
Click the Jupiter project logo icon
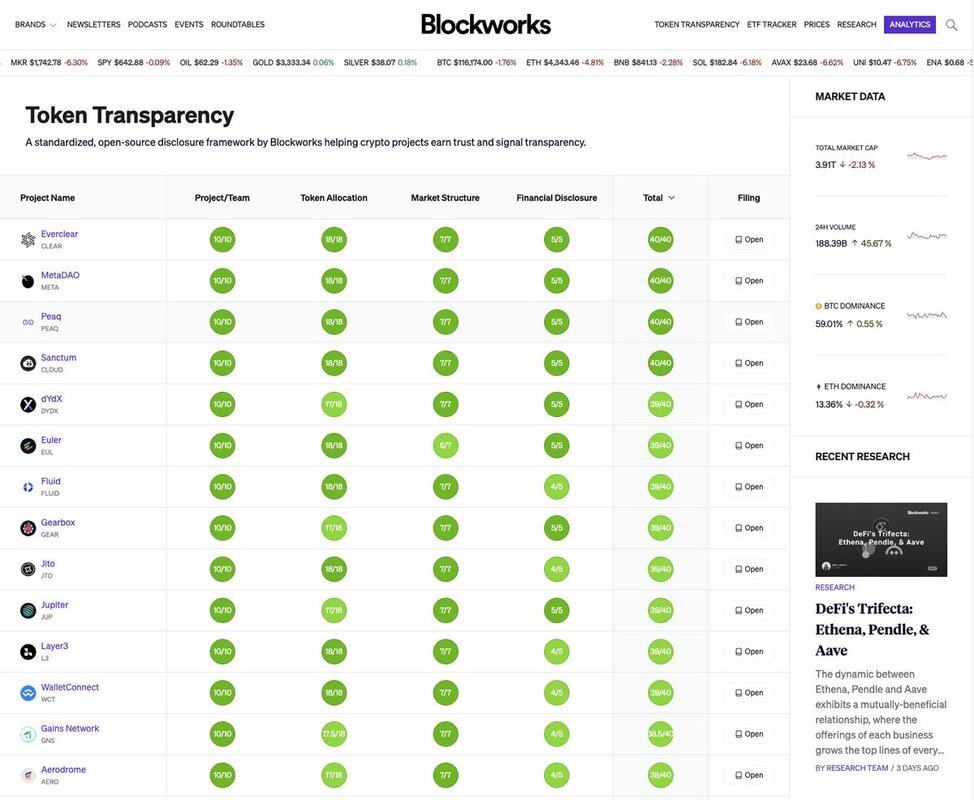28,611
